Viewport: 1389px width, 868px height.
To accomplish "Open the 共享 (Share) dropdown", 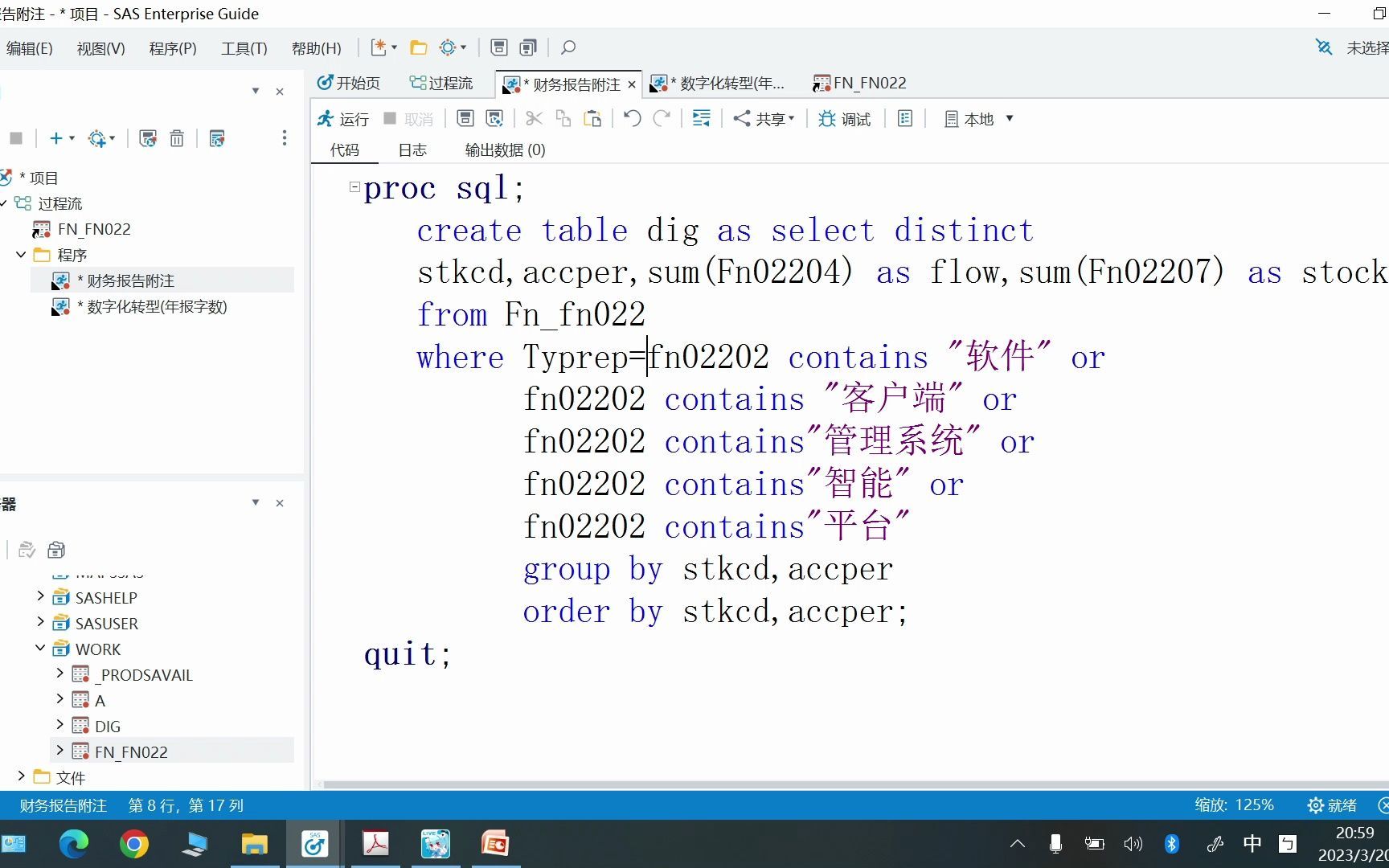I will coord(764,119).
